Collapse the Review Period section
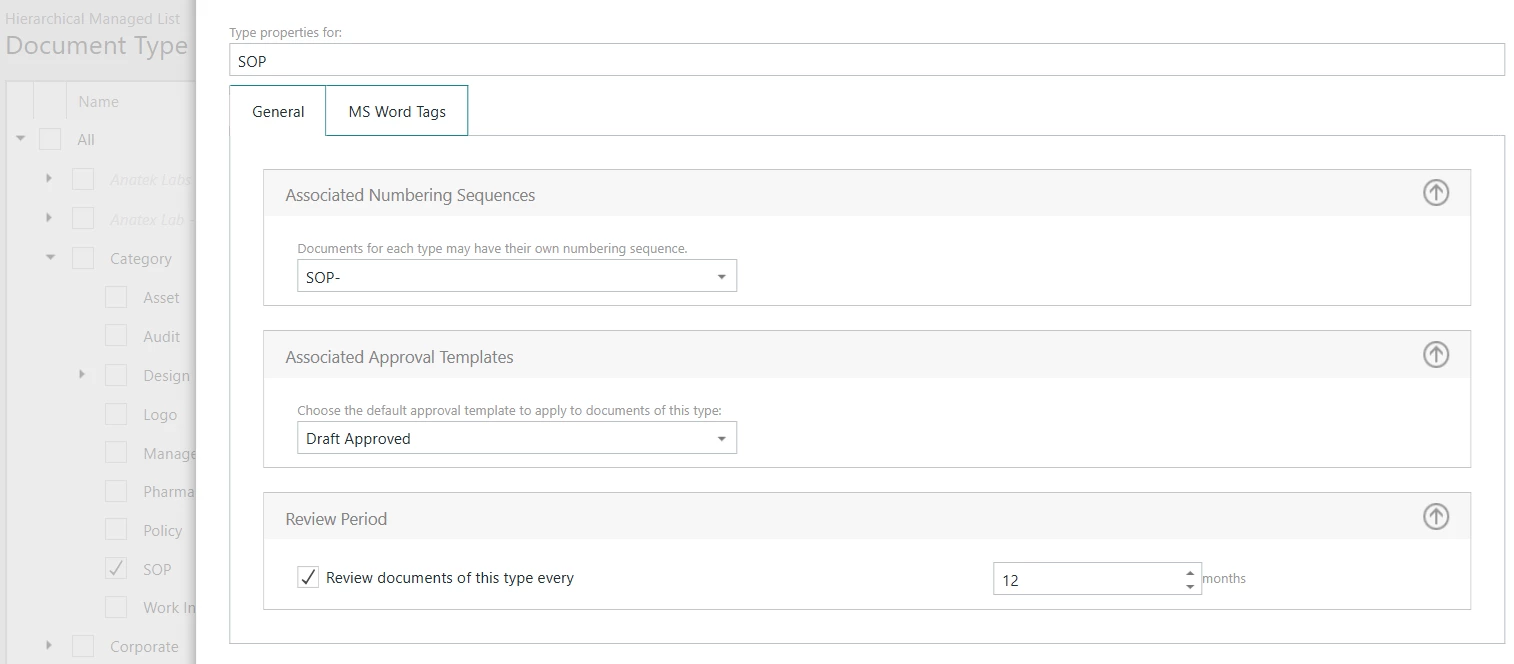This screenshot has width=1514, height=664. click(x=1435, y=517)
